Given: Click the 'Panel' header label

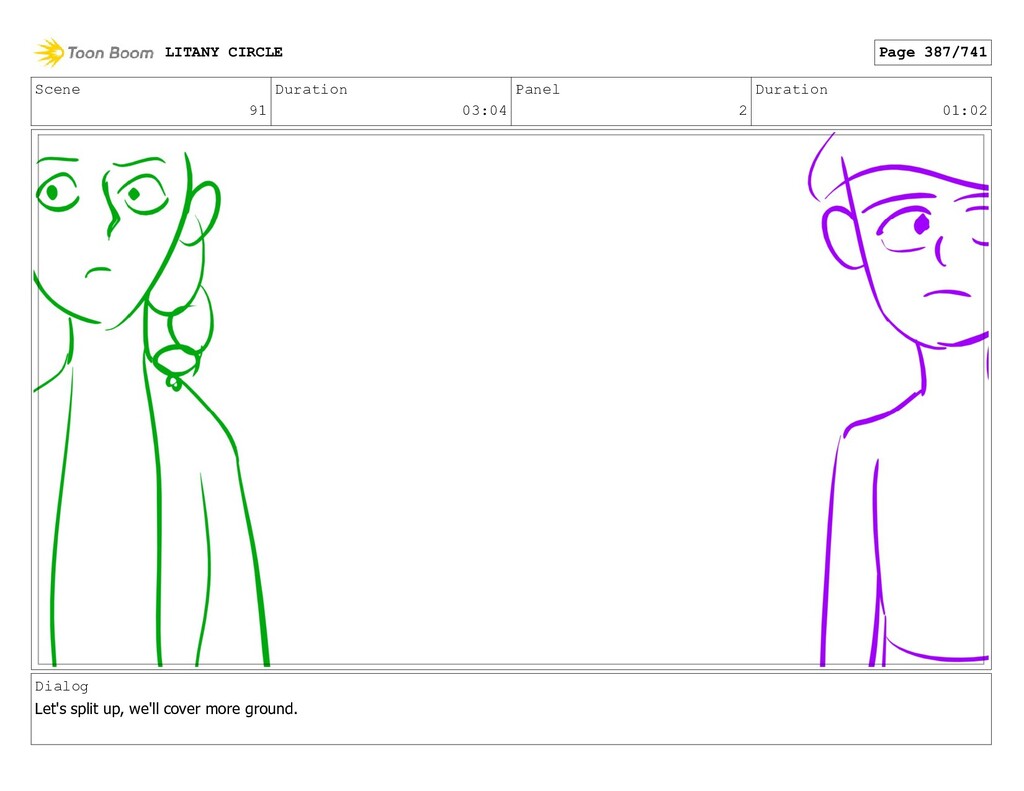Looking at the screenshot, I should (537, 89).
